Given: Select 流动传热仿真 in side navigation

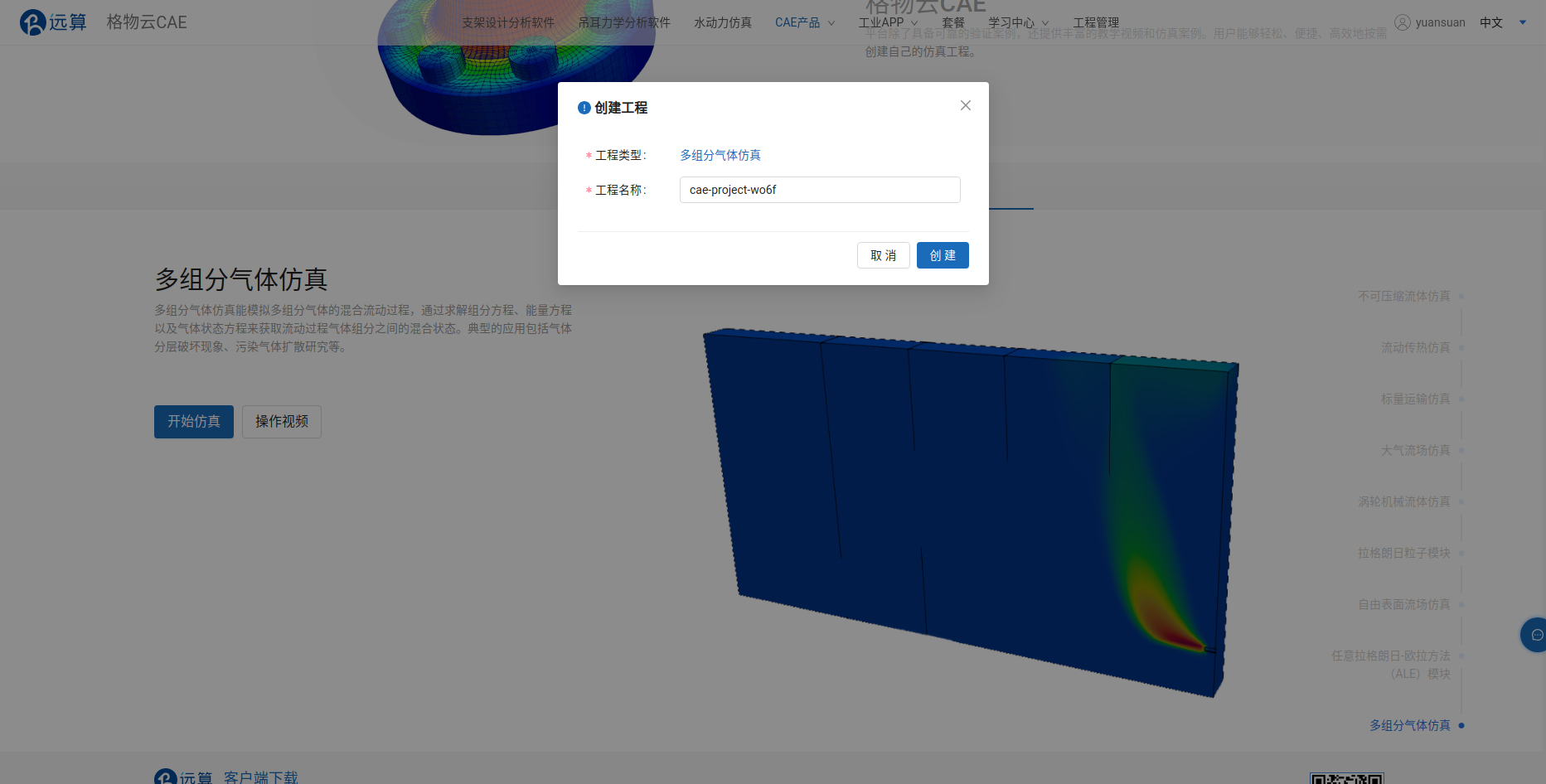Looking at the screenshot, I should click(x=1416, y=347).
